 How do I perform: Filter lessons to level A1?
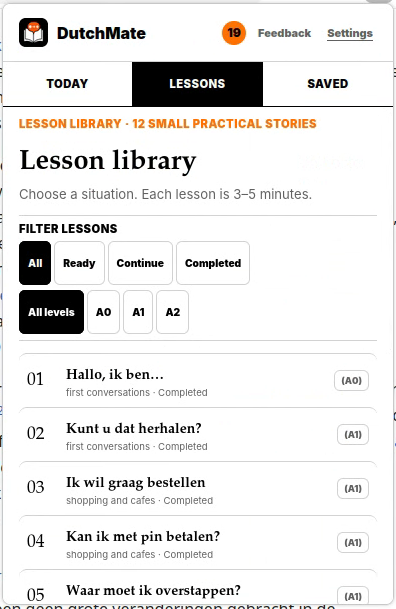point(138,312)
